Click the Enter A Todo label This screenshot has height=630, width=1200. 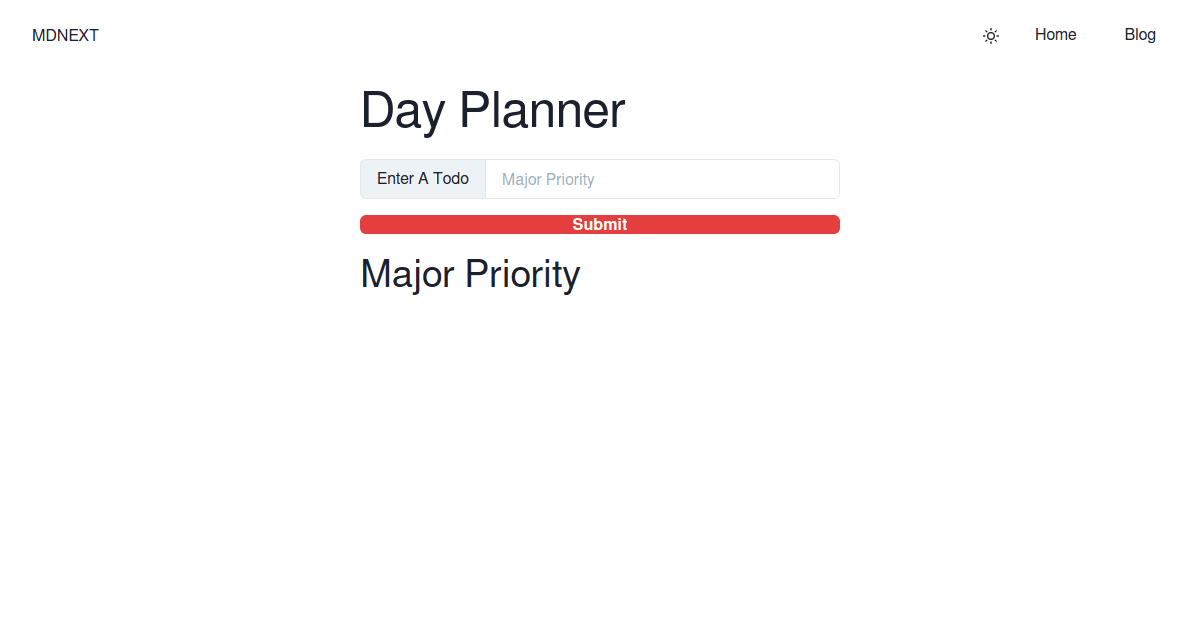pyautogui.click(x=423, y=179)
